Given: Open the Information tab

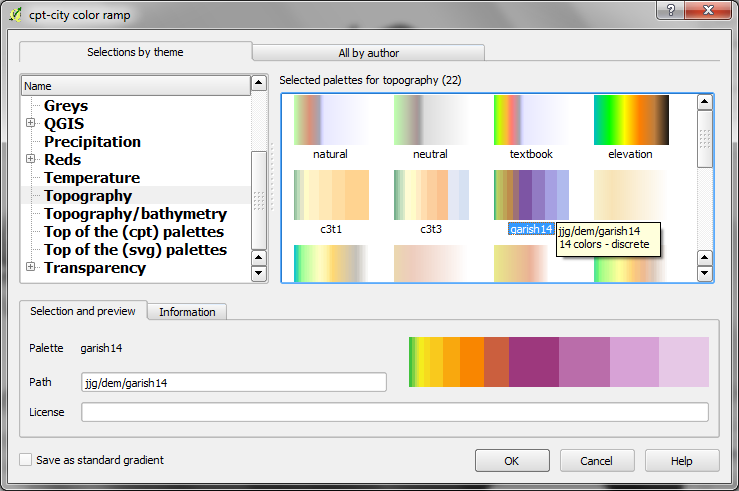Looking at the screenshot, I should tap(187, 312).
